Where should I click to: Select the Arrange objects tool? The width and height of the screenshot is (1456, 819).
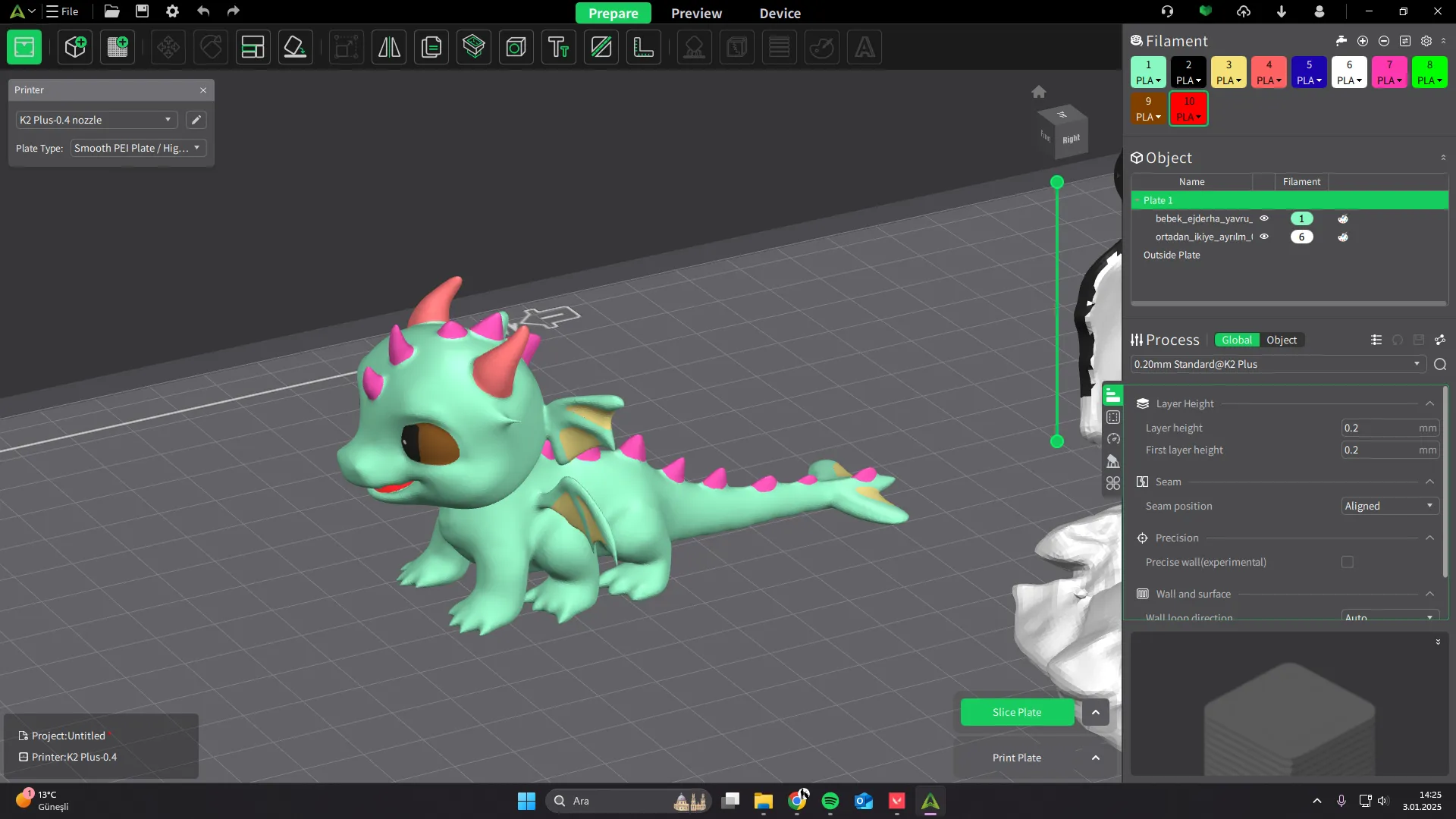pos(253,47)
